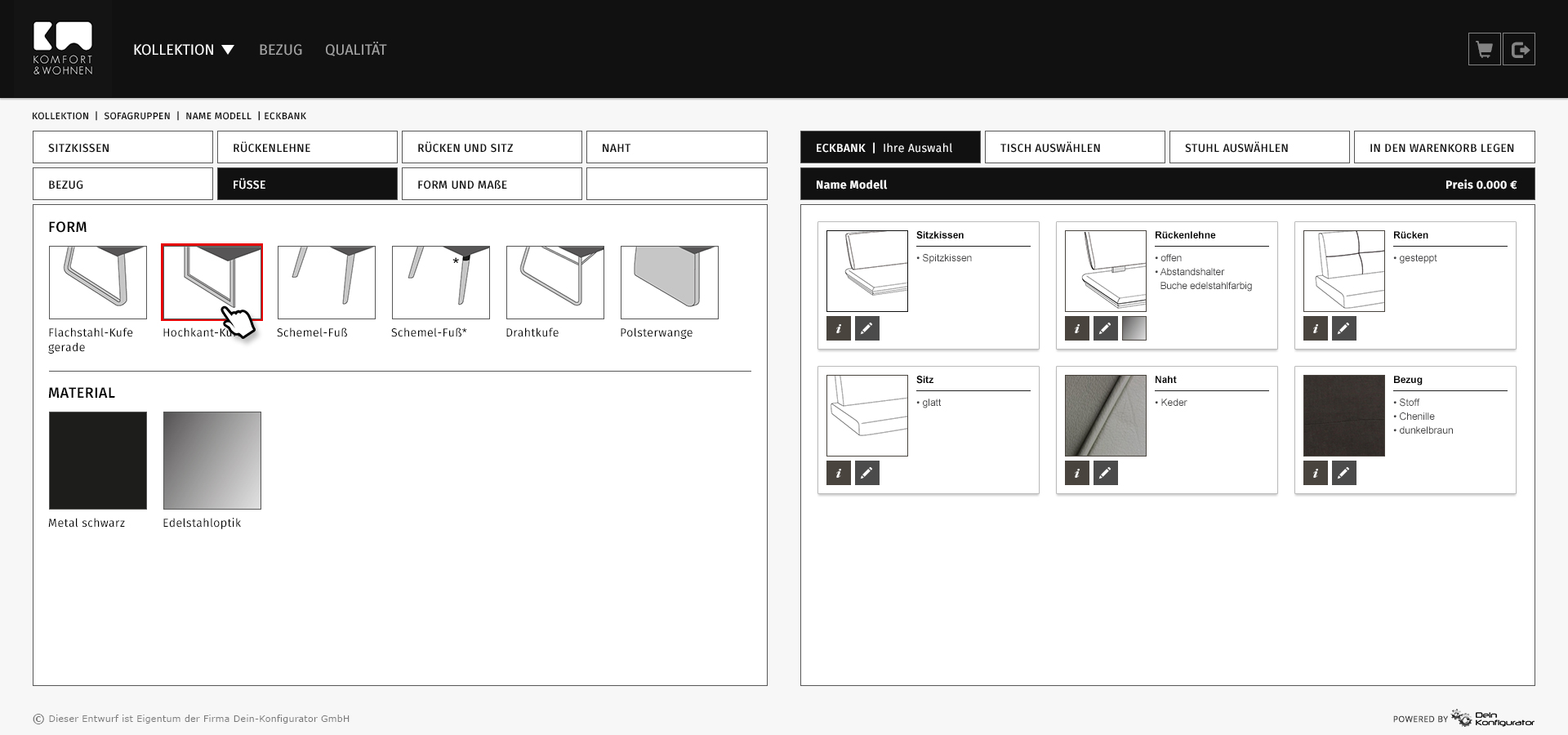Screen dimensions: 1568x735
Task: Select the Tisch auswählen tab
Action: tap(1074, 148)
